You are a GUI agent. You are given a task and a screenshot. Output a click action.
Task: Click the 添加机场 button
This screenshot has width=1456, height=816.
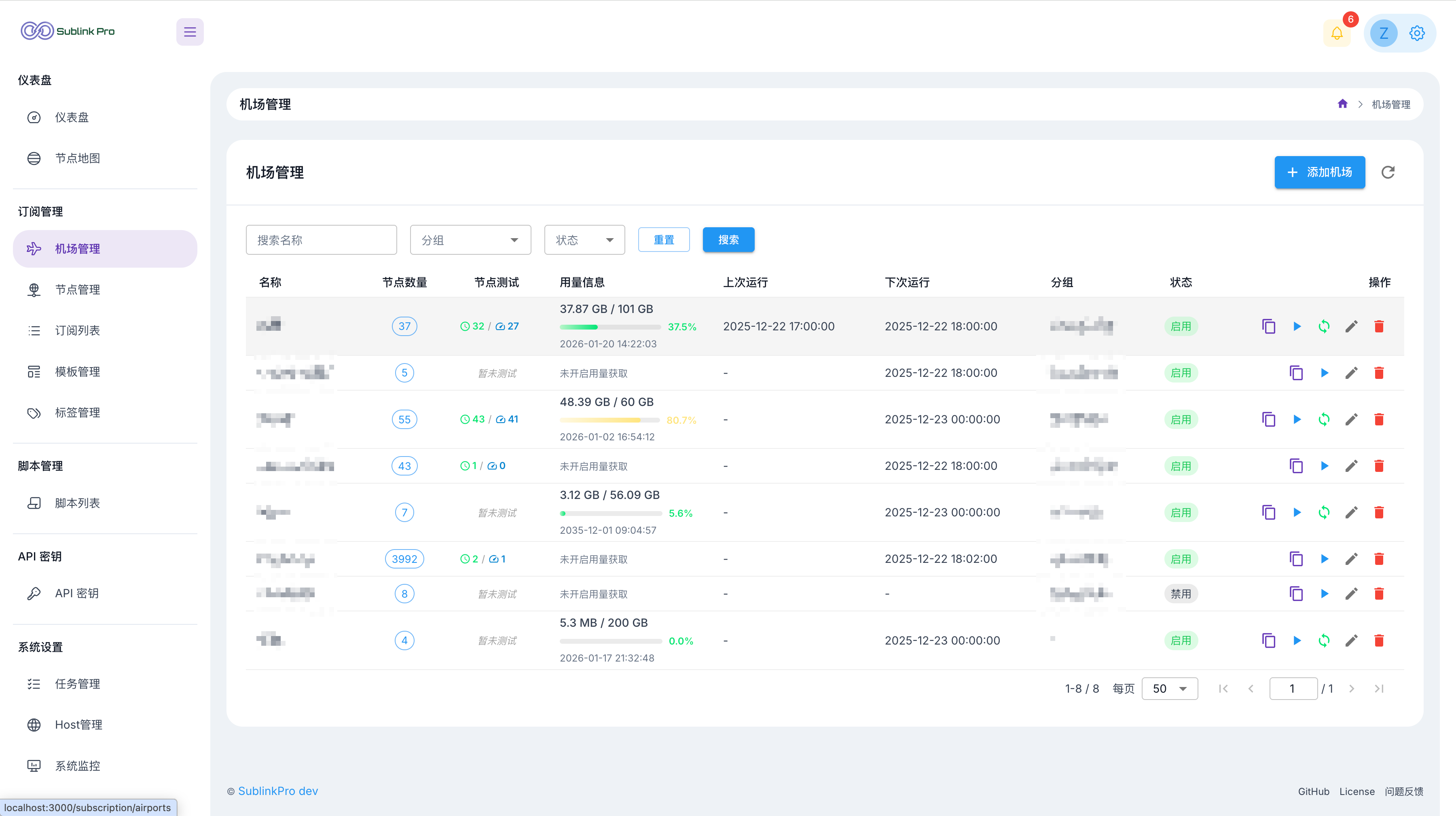[x=1319, y=172]
